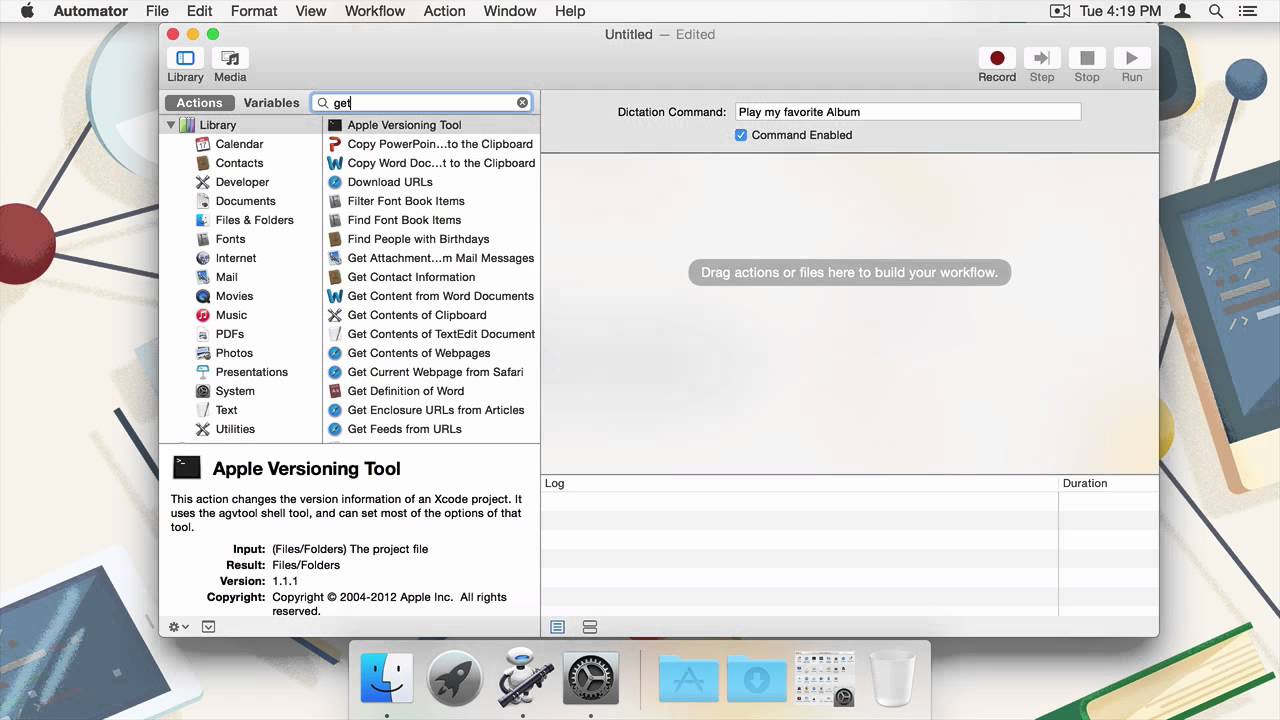The width and height of the screenshot is (1280, 720).
Task: Click the Stop toolbar button
Action: 1087,59
